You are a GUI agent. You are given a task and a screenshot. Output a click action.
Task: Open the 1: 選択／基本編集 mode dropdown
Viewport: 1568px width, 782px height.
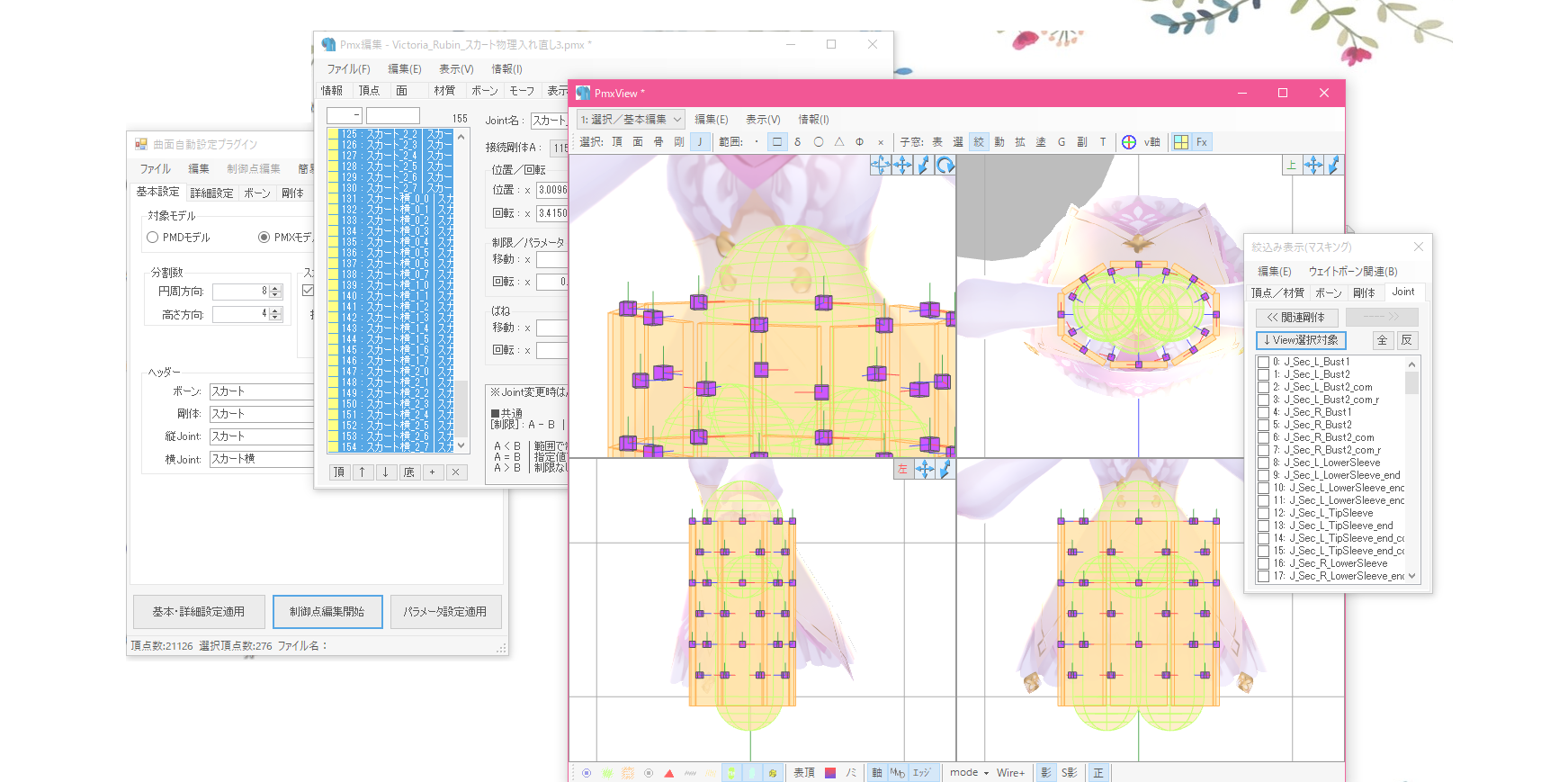(x=631, y=119)
